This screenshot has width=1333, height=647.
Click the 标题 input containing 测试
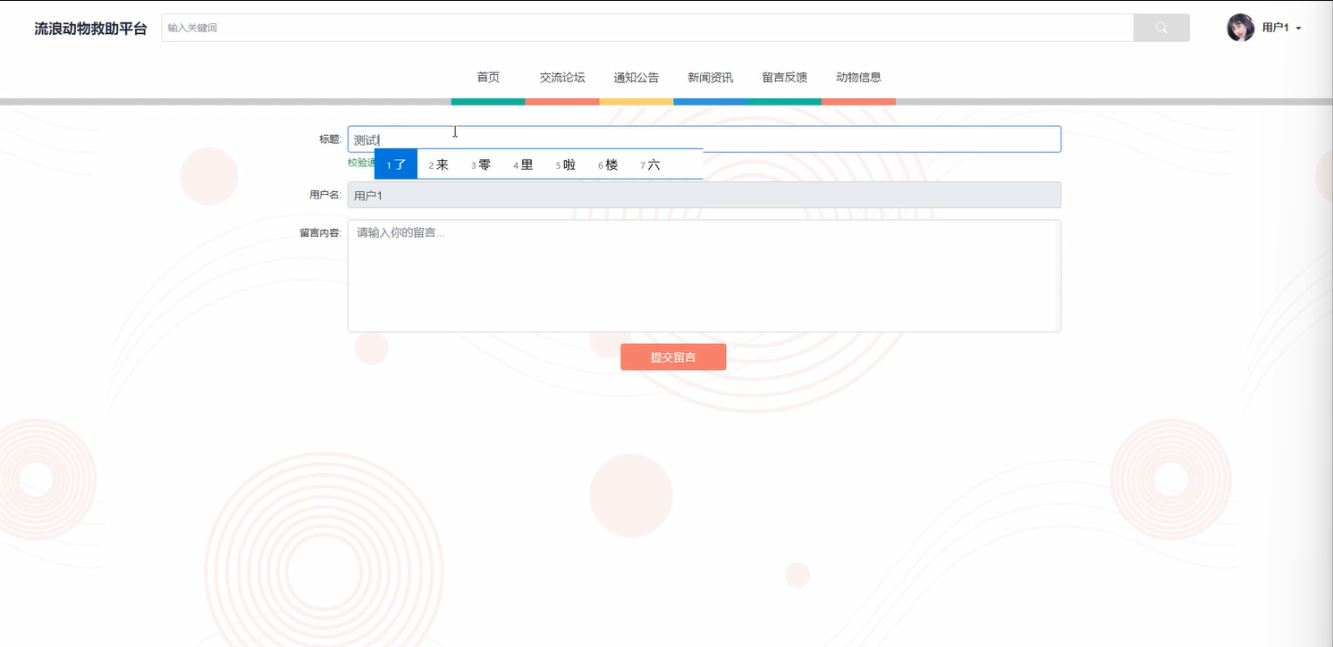tap(704, 139)
